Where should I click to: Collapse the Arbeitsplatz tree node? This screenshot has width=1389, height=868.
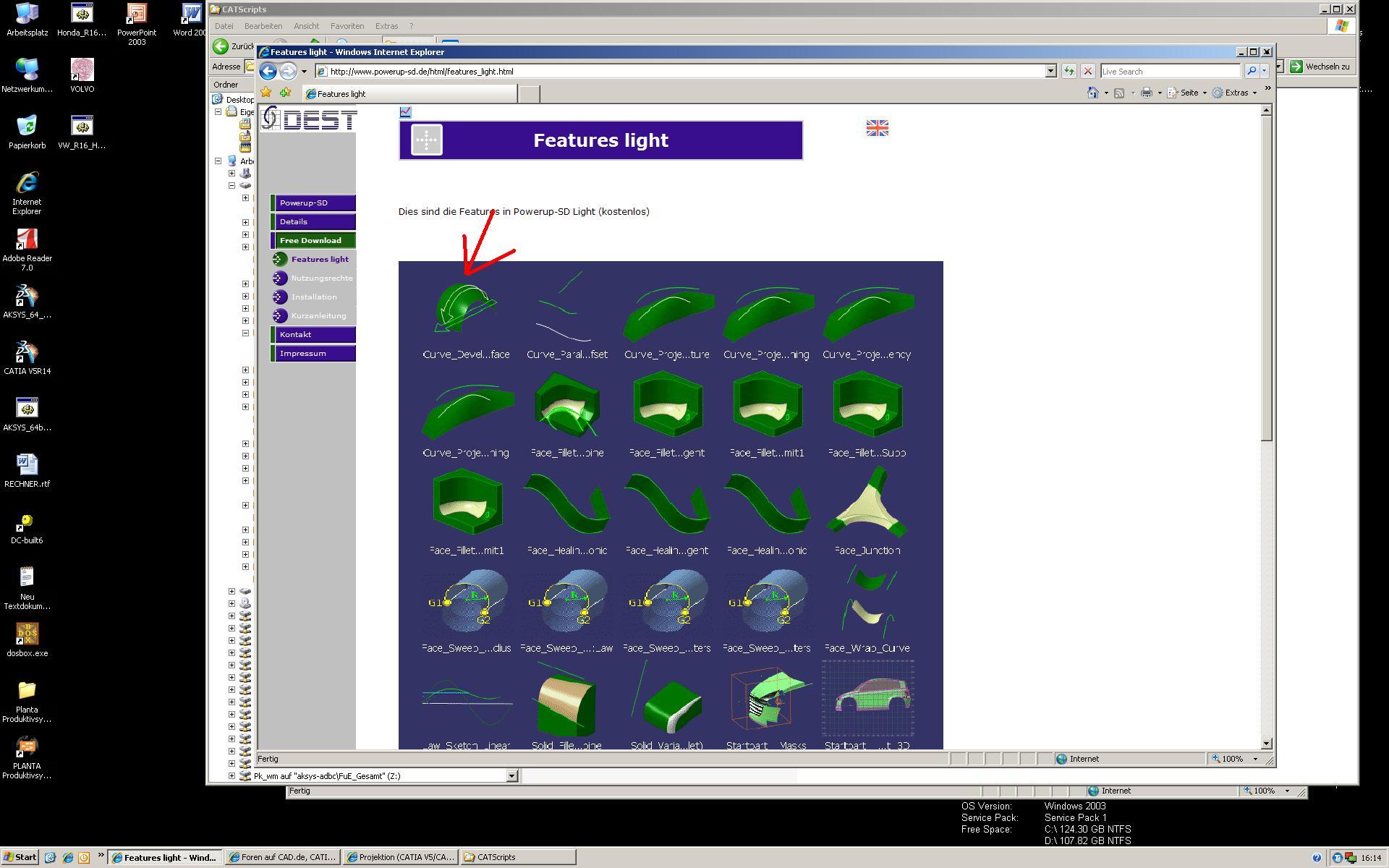tap(218, 161)
